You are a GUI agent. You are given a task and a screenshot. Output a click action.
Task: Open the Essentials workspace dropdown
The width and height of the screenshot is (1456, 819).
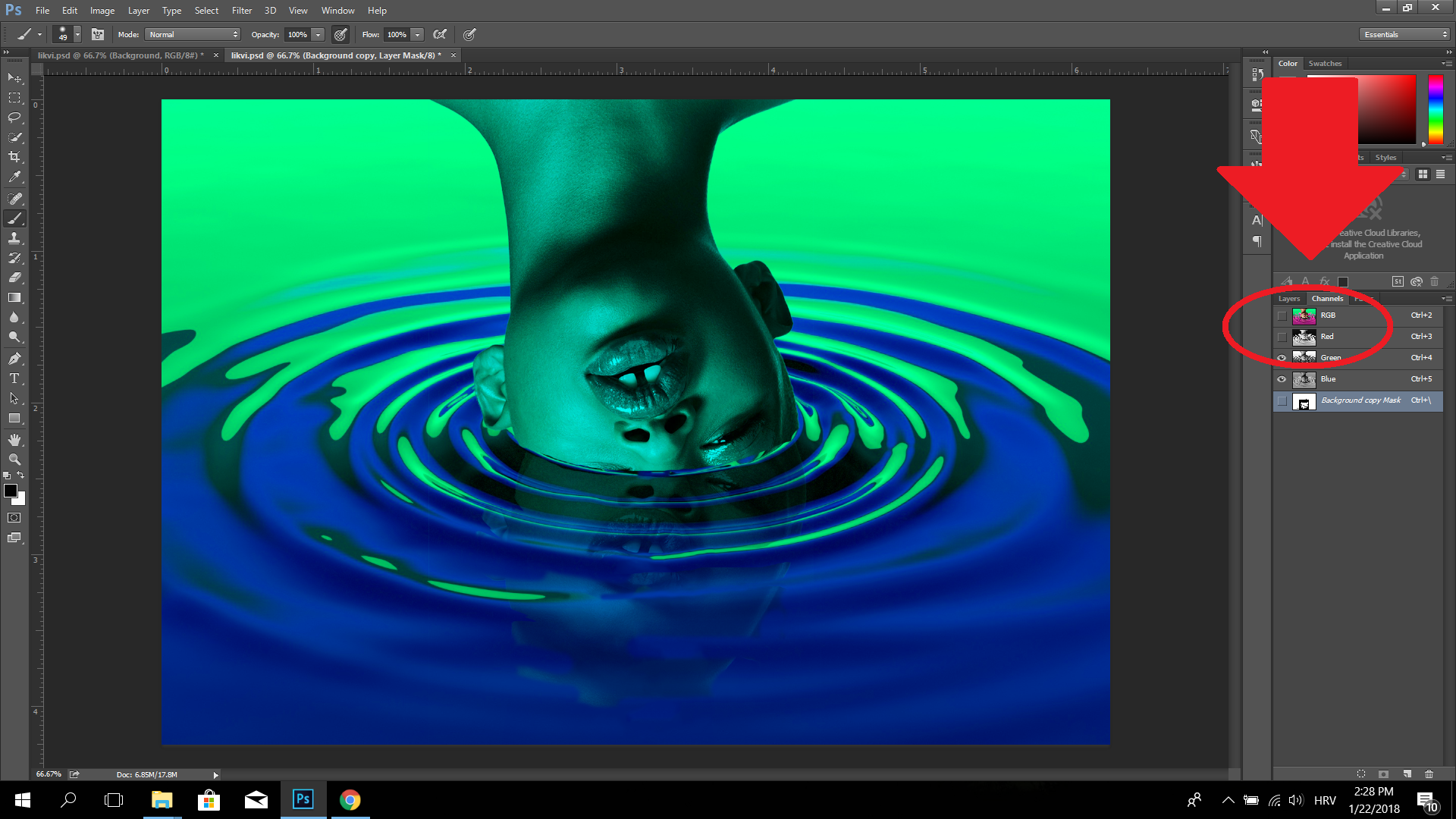click(x=1404, y=34)
